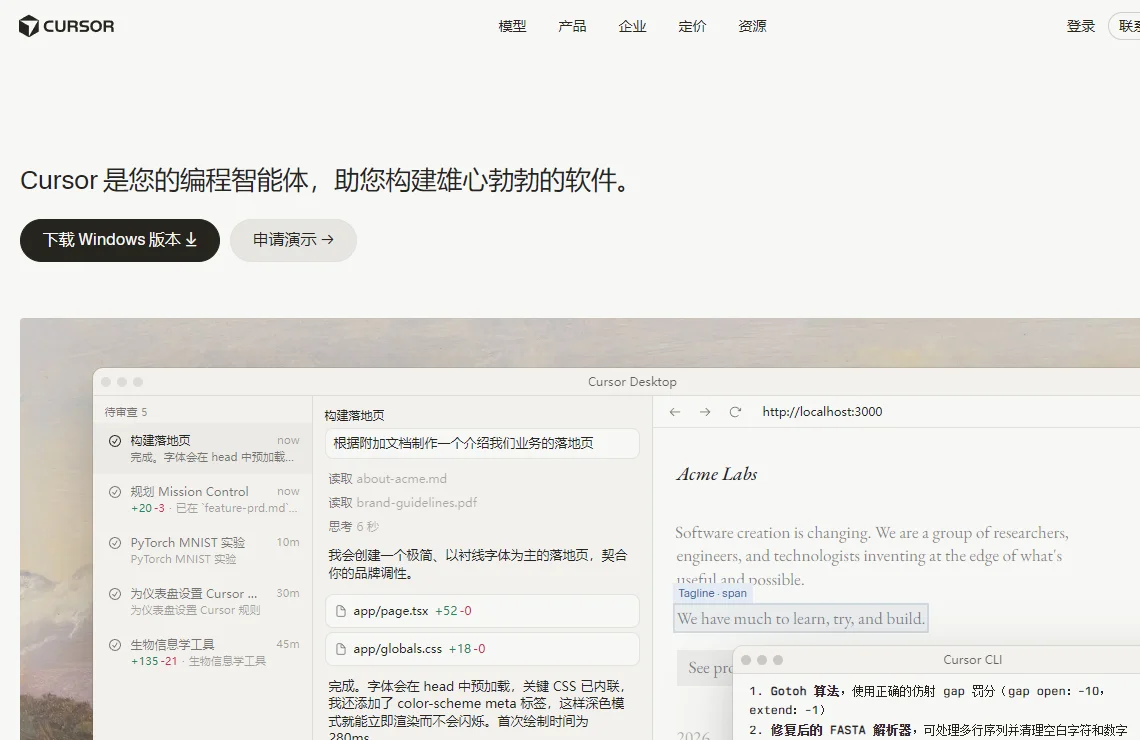The height and width of the screenshot is (740, 1140).
Task: Open the 资源 menu item
Action: [752, 26]
